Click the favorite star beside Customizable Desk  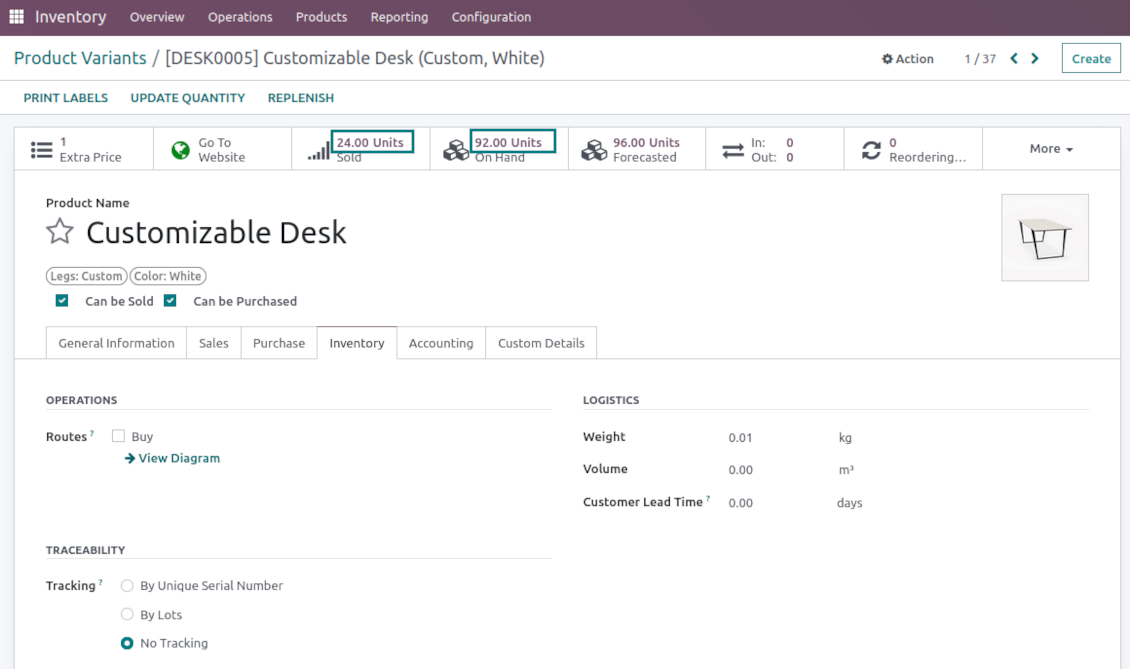pos(60,232)
